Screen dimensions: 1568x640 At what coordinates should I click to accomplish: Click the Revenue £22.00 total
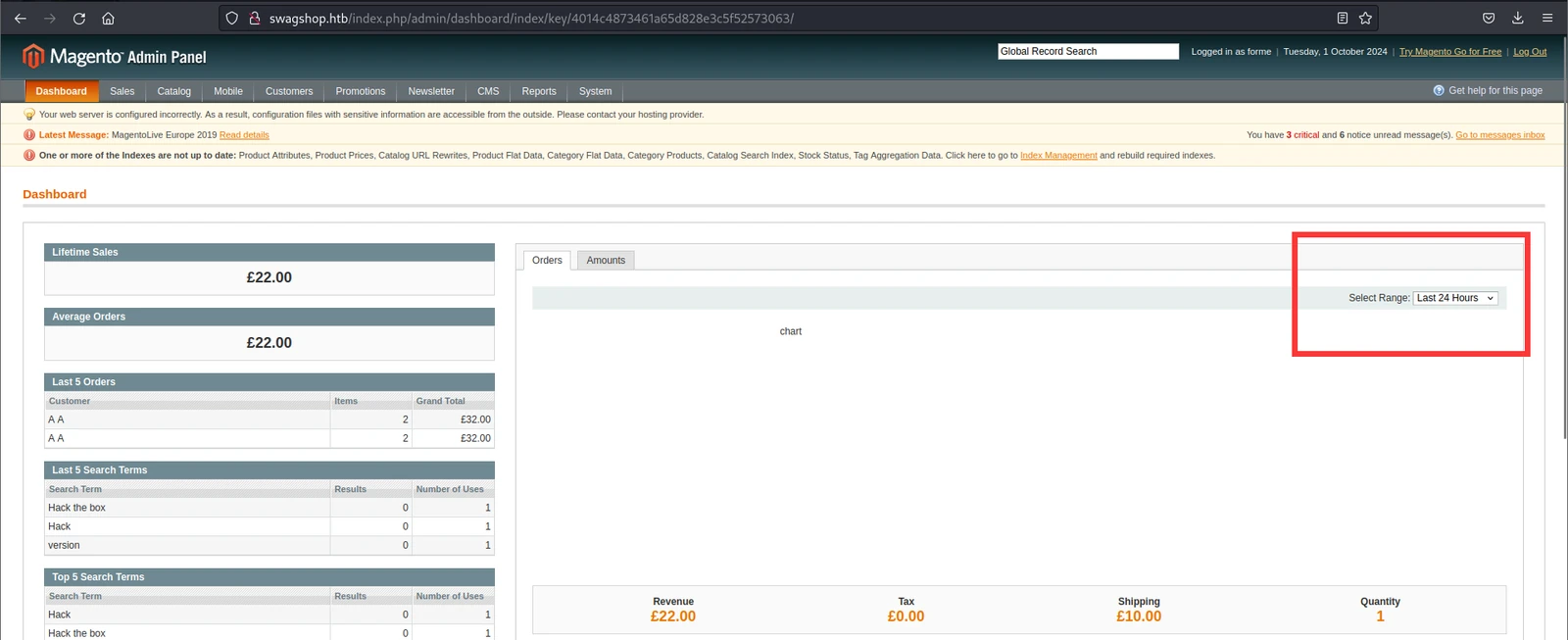click(x=673, y=616)
